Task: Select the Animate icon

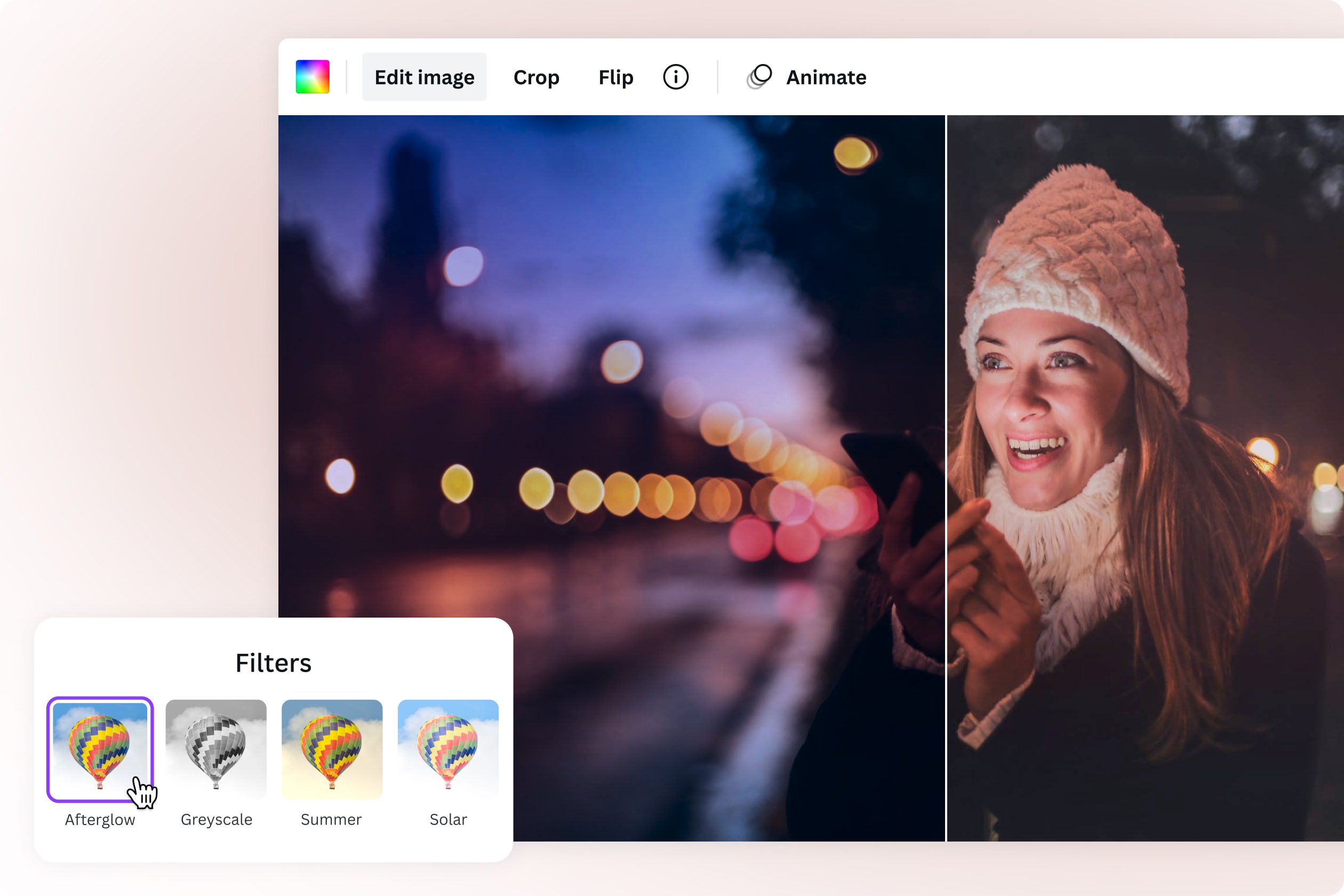Action: coord(758,77)
